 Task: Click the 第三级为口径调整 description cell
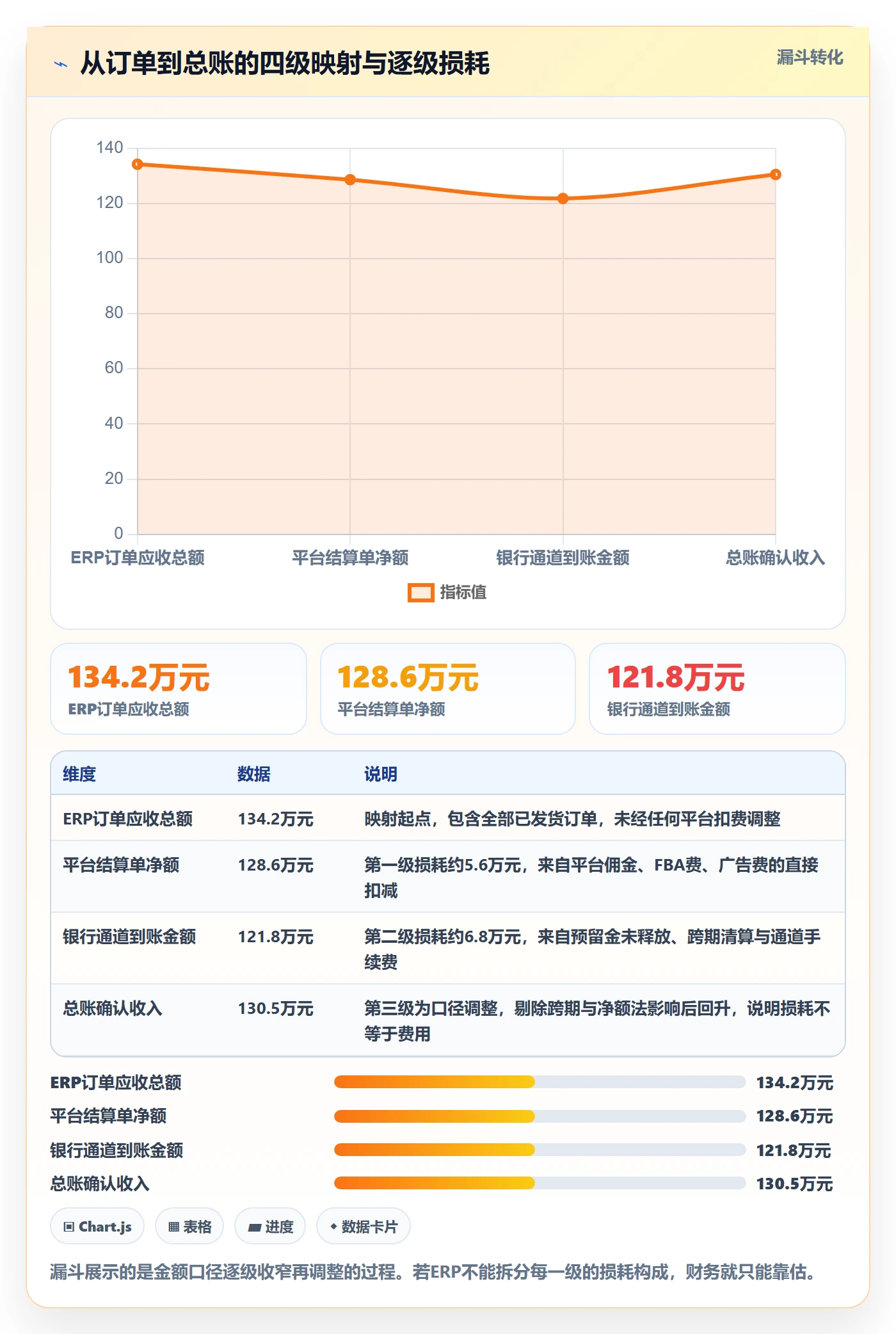(597, 1021)
